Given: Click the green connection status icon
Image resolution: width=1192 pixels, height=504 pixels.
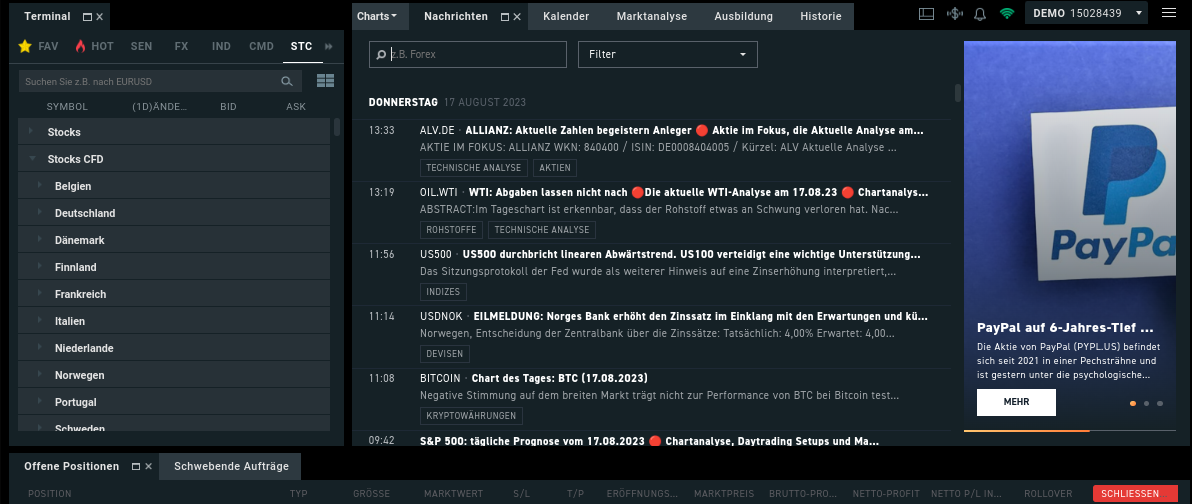Looking at the screenshot, I should [1007, 14].
